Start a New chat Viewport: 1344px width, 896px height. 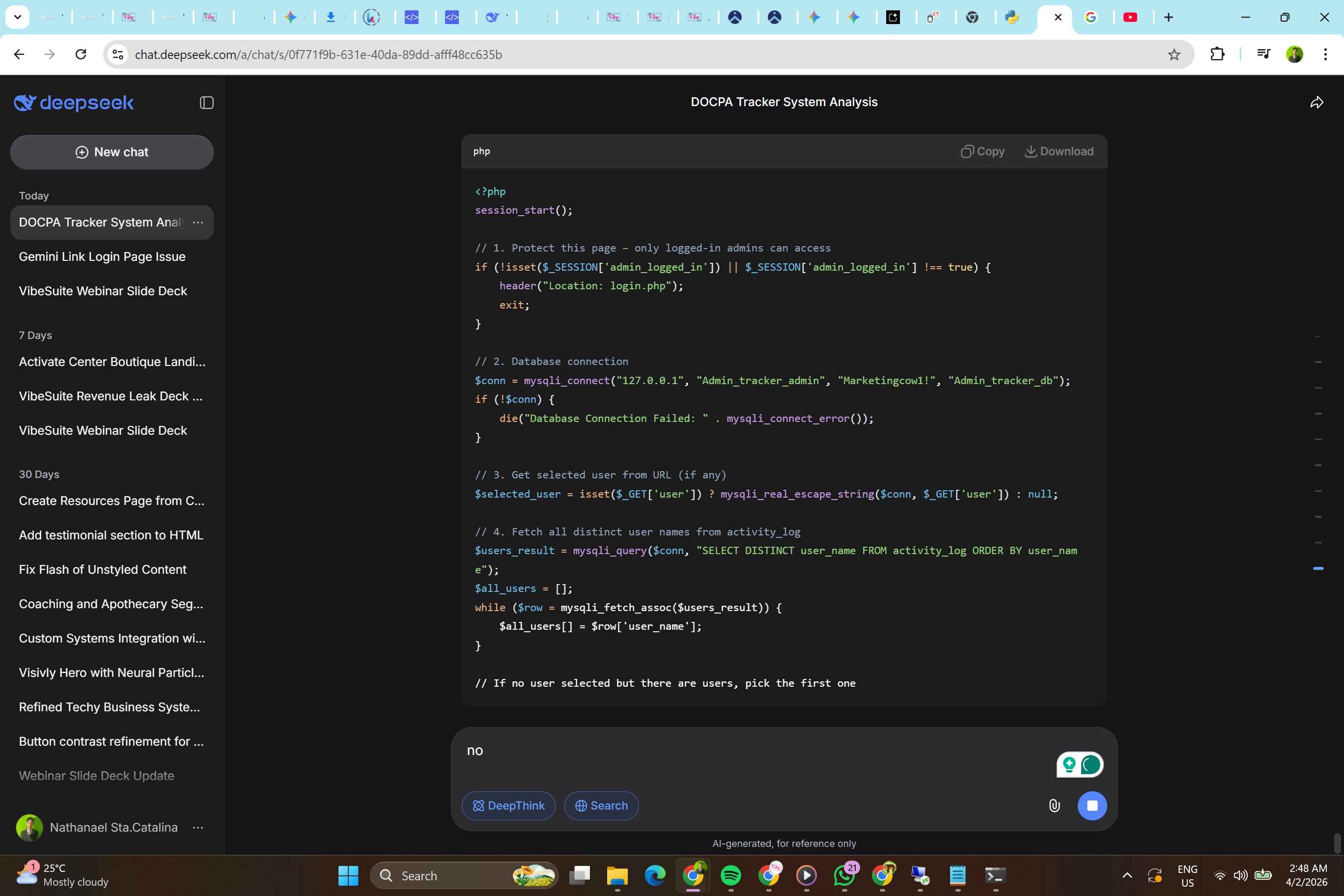112,152
